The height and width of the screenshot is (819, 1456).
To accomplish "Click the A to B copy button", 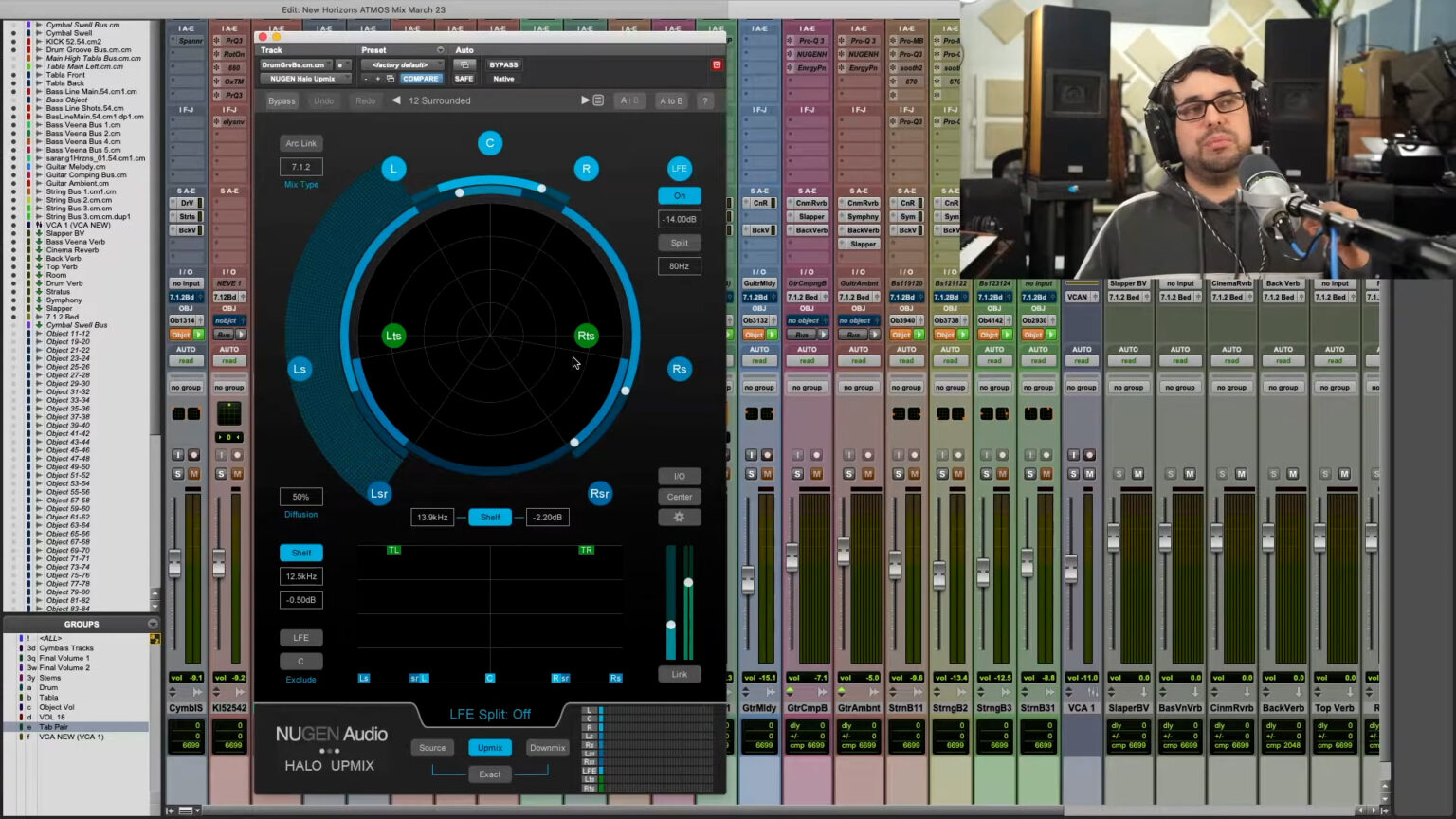I will pyautogui.click(x=671, y=100).
